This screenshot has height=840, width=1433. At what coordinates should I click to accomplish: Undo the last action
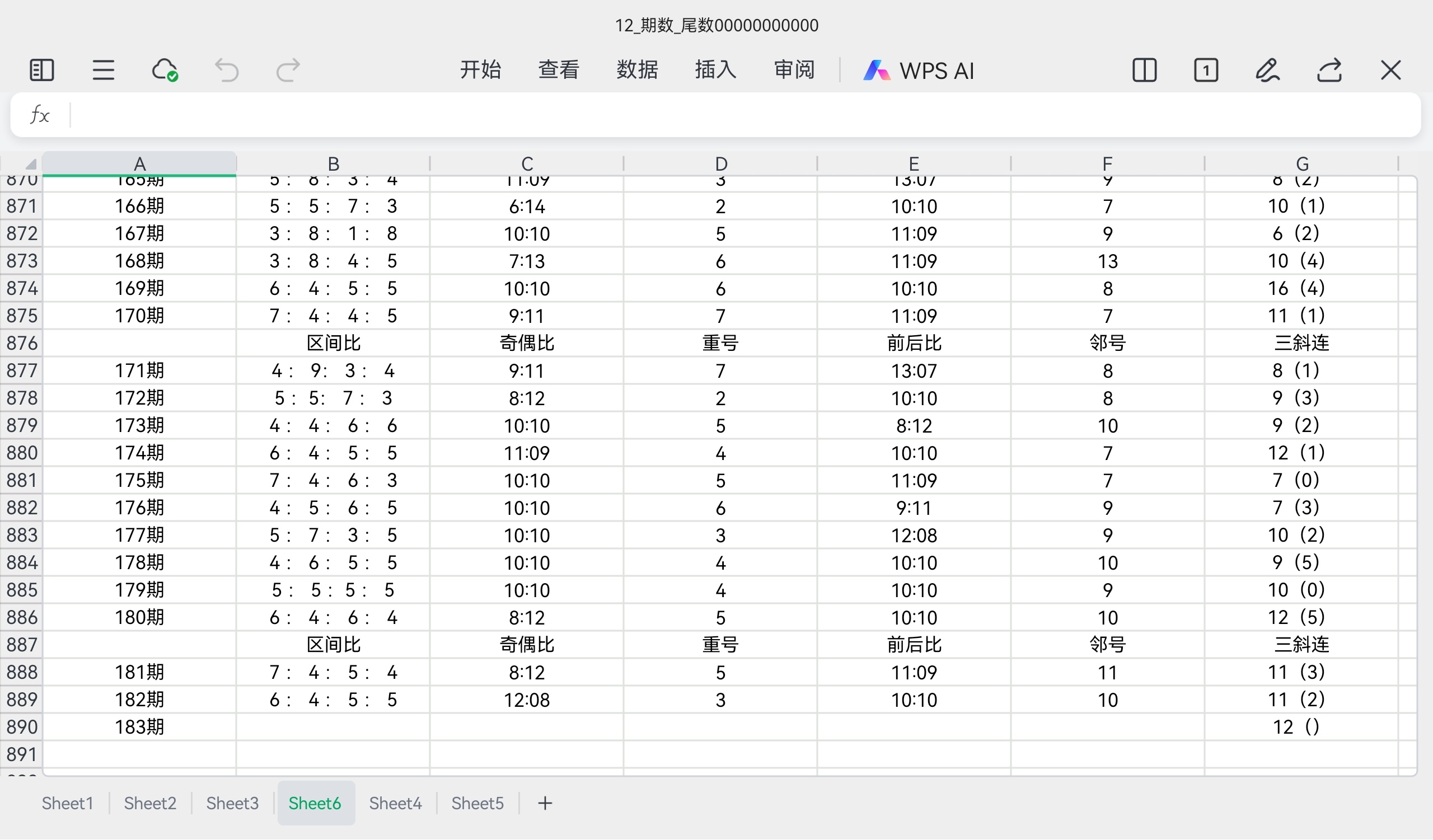point(226,71)
